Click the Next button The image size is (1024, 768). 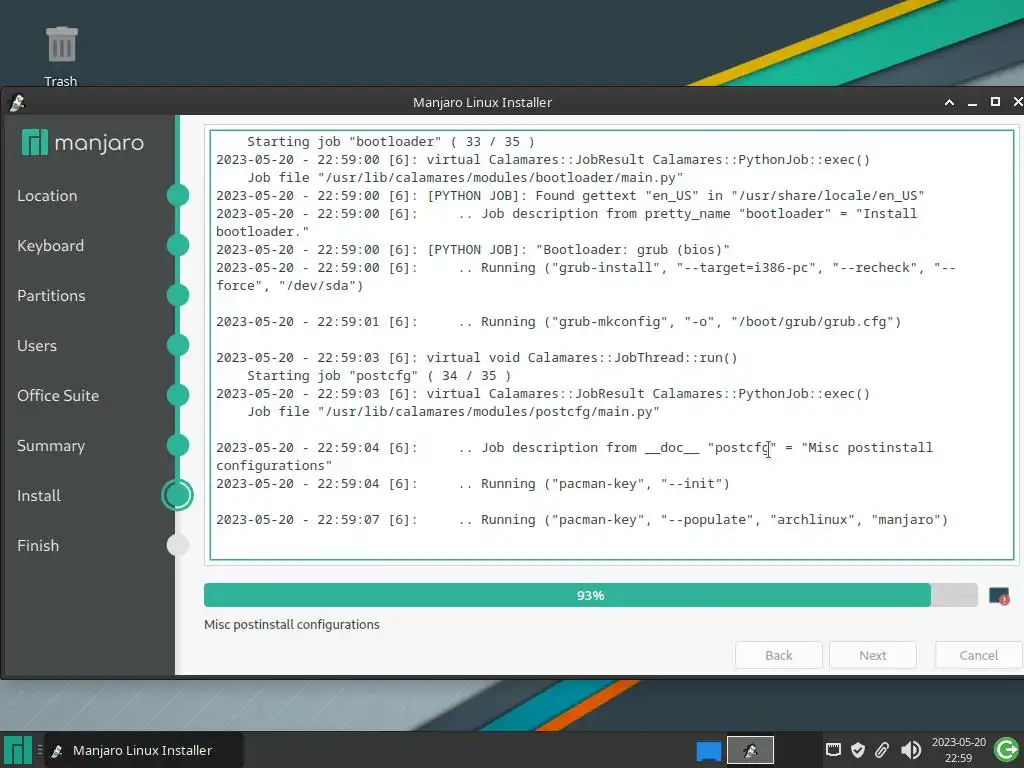(x=872, y=655)
